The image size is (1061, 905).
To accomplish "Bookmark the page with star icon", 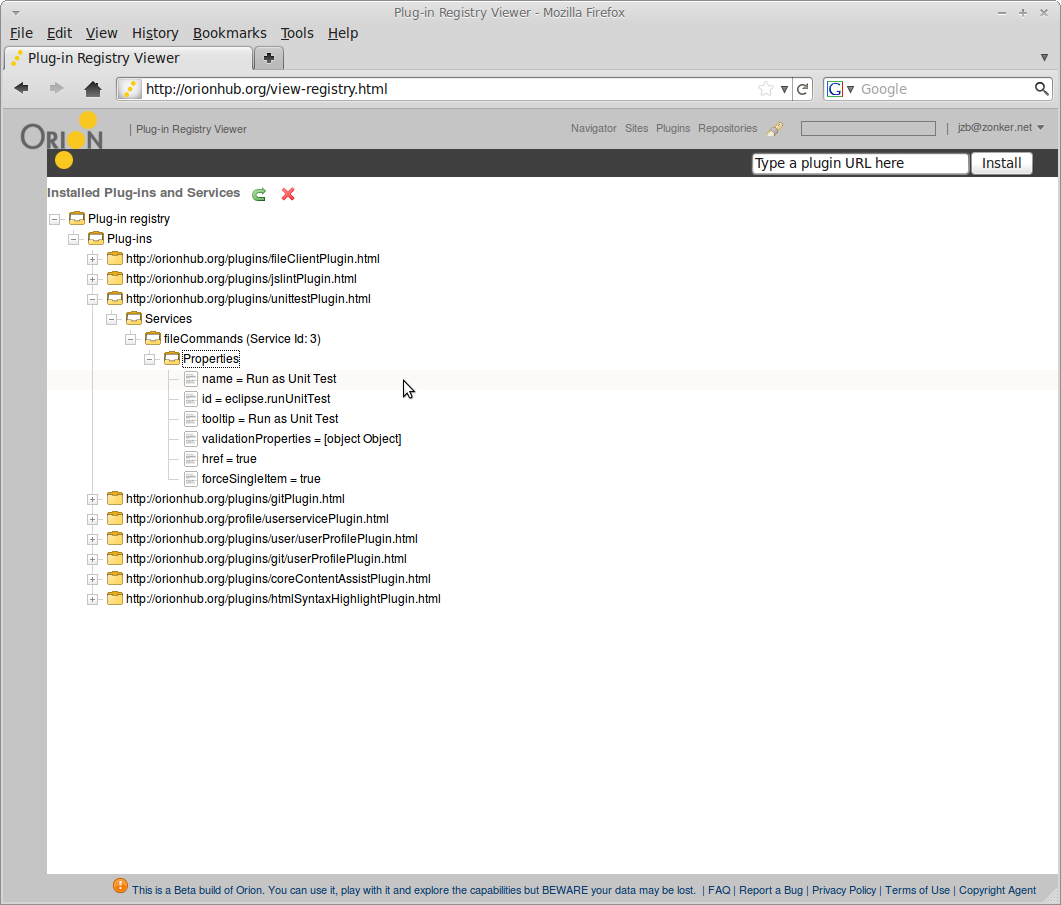I will point(766,89).
